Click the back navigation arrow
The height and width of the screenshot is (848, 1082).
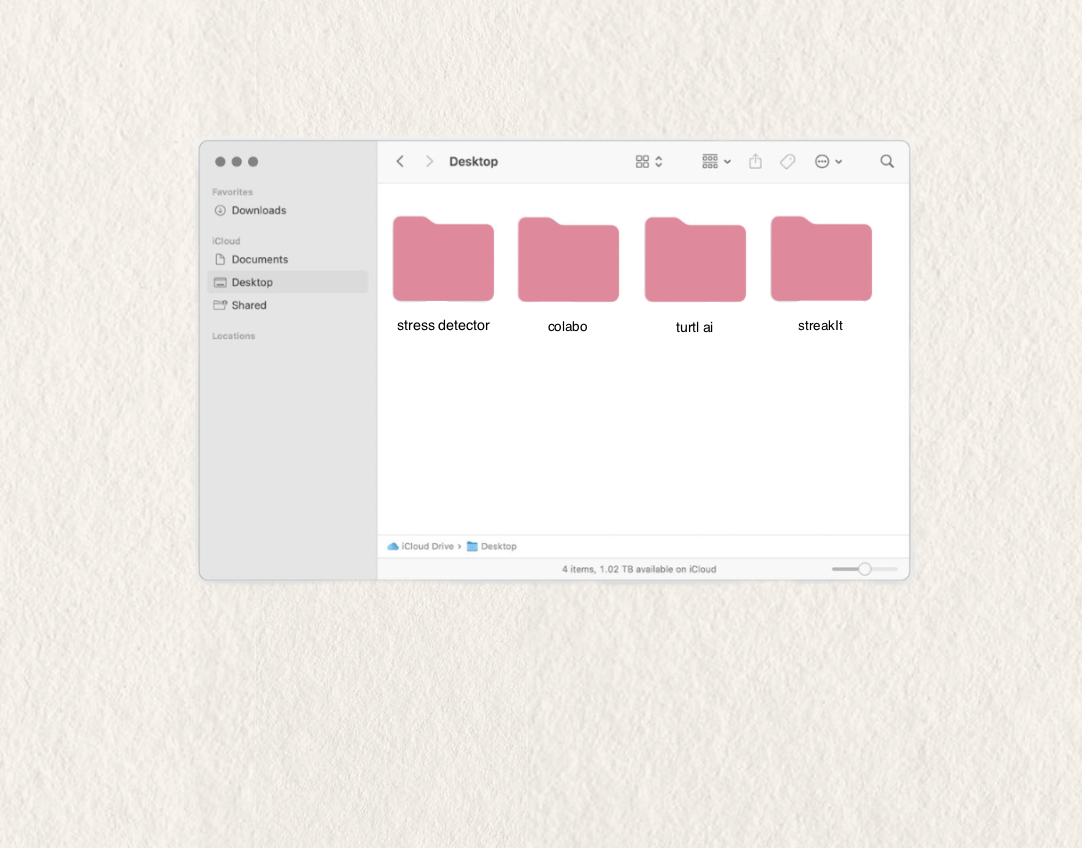pyautogui.click(x=400, y=162)
